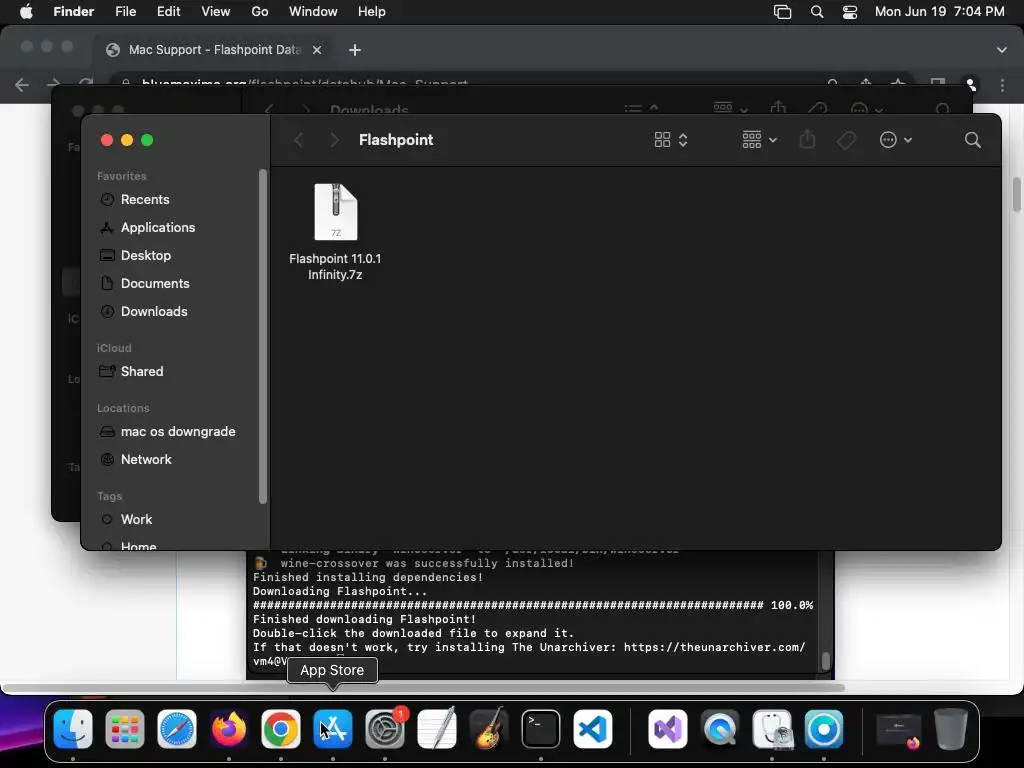Open Disk Utility from the Dock
The width and height of the screenshot is (1024, 768).
(x=772, y=729)
